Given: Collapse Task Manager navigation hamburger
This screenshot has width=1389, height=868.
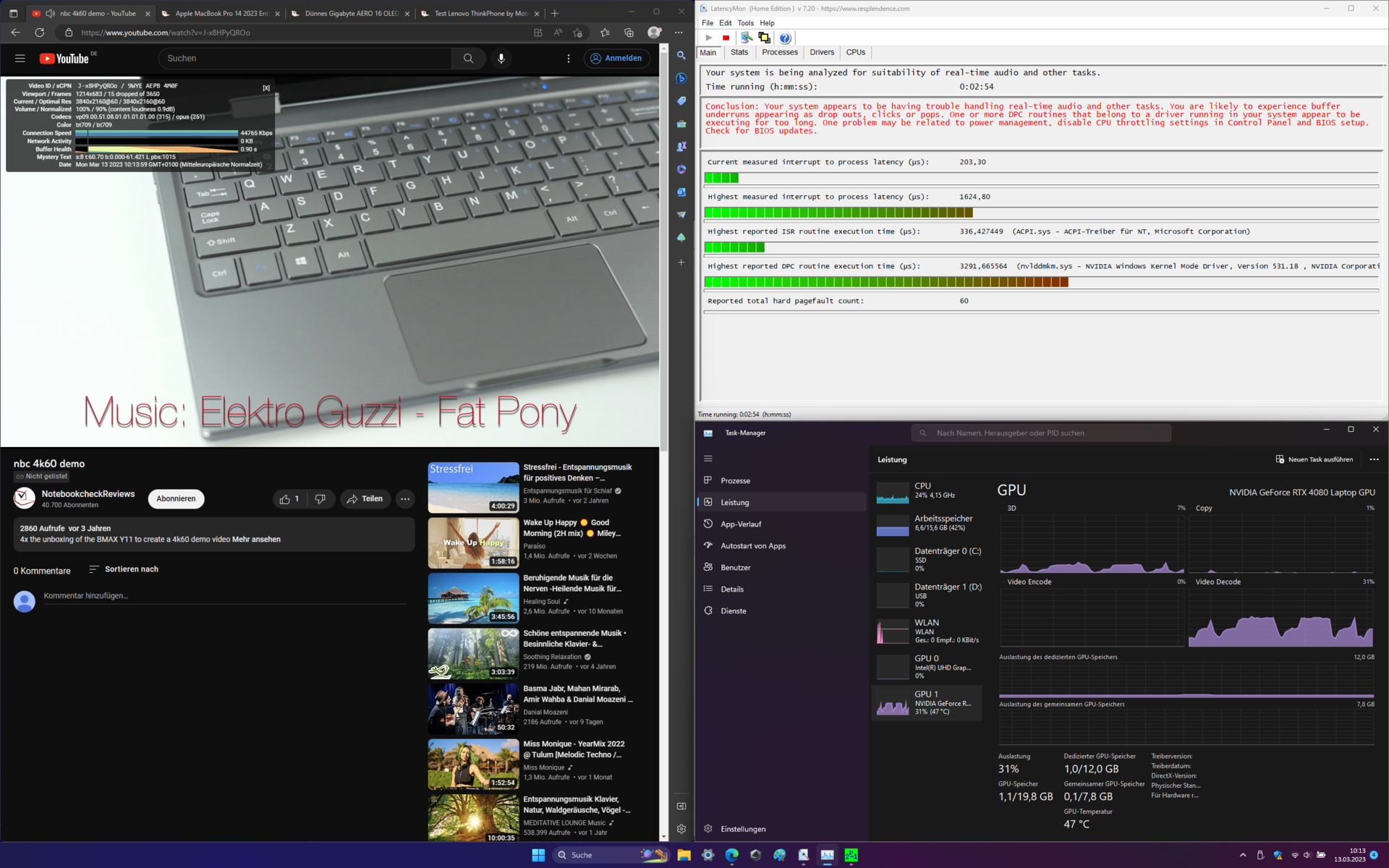Looking at the screenshot, I should 708,459.
